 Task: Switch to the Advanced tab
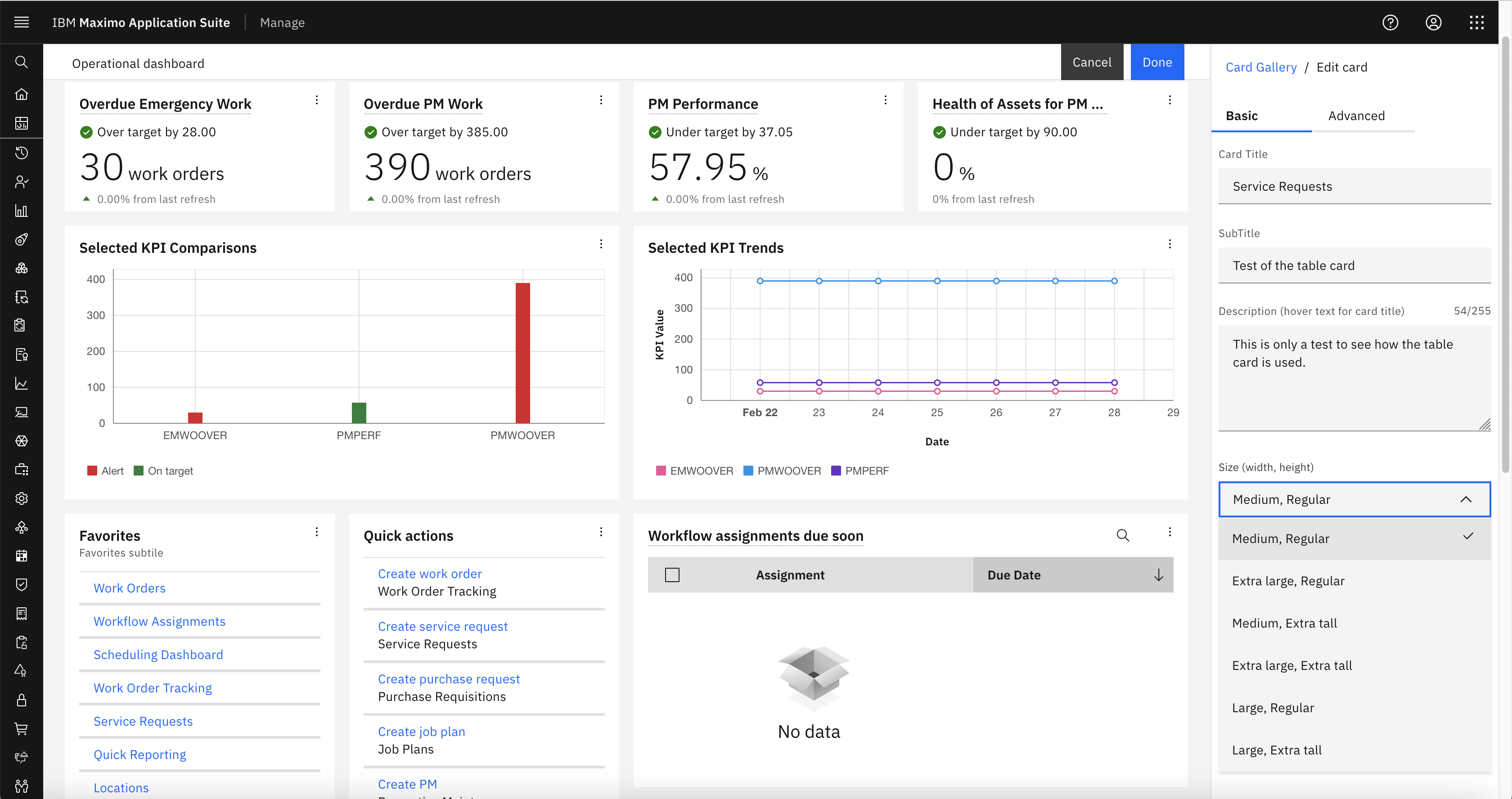click(1356, 116)
